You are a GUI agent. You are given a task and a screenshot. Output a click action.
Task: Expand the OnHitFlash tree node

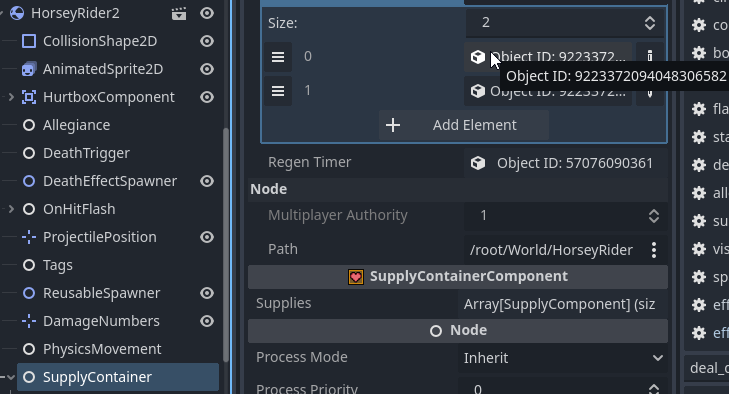click(x=11, y=209)
